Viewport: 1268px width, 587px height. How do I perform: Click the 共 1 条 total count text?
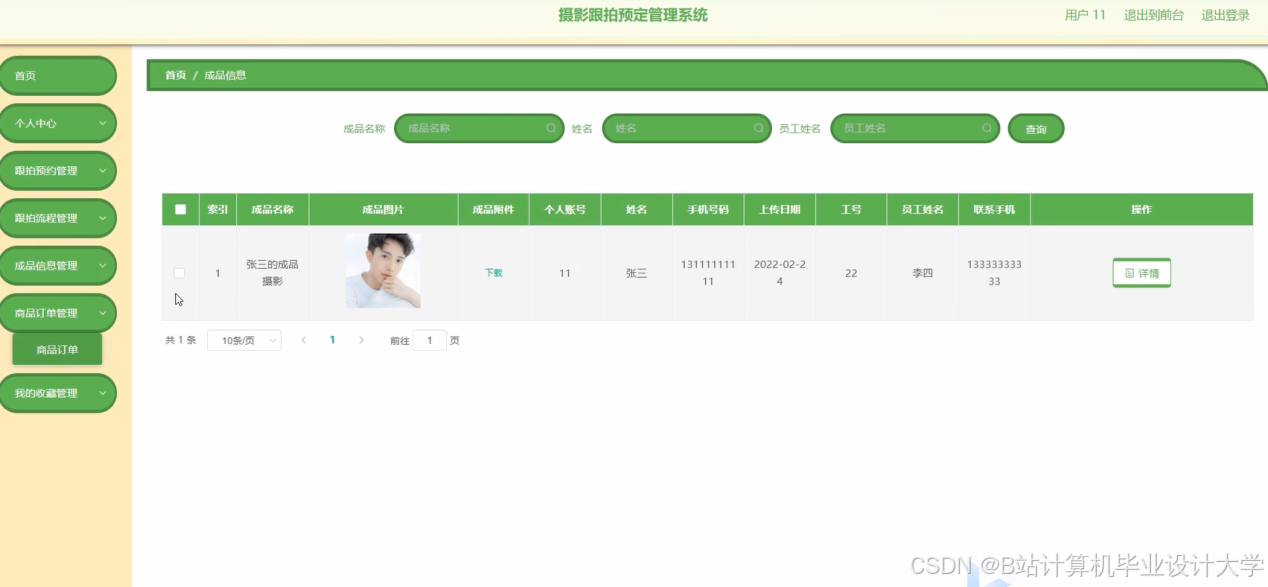pyautogui.click(x=181, y=340)
